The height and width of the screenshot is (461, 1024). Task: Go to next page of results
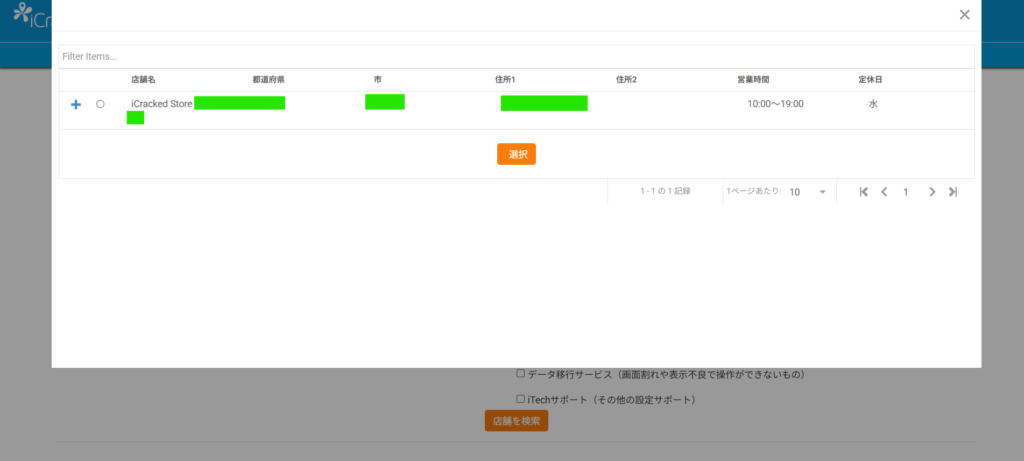932,192
